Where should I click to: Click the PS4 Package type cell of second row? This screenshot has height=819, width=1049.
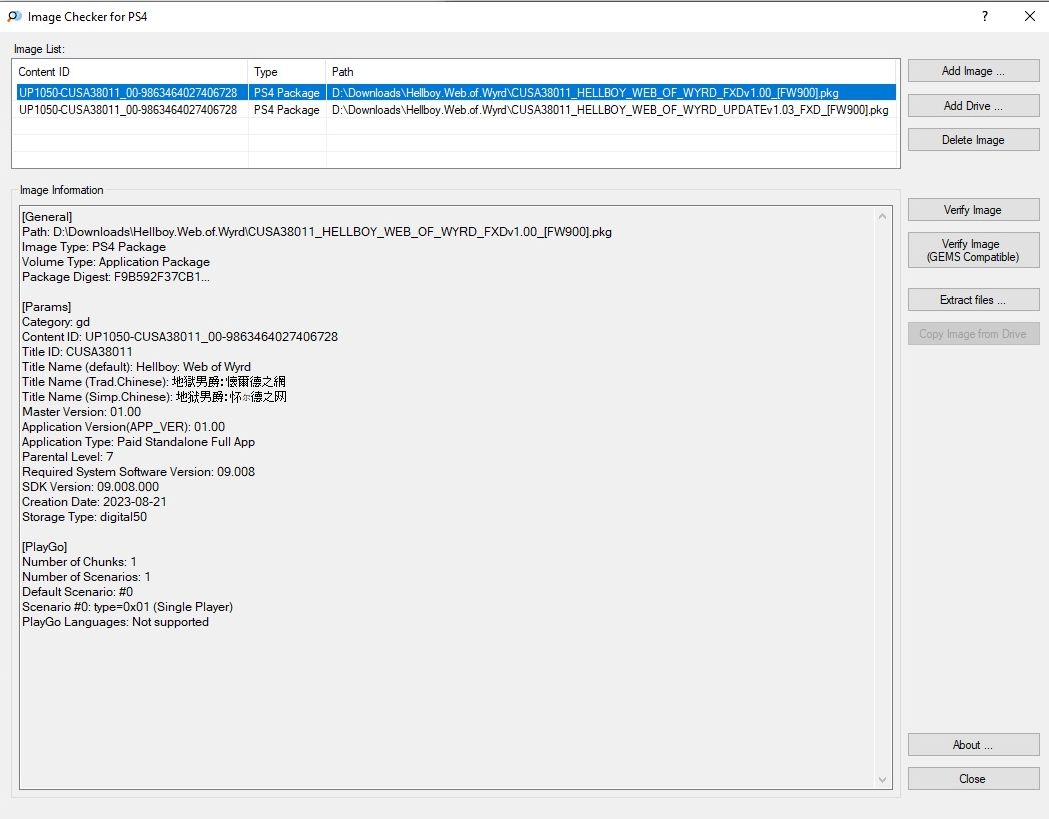pyautogui.click(x=287, y=110)
